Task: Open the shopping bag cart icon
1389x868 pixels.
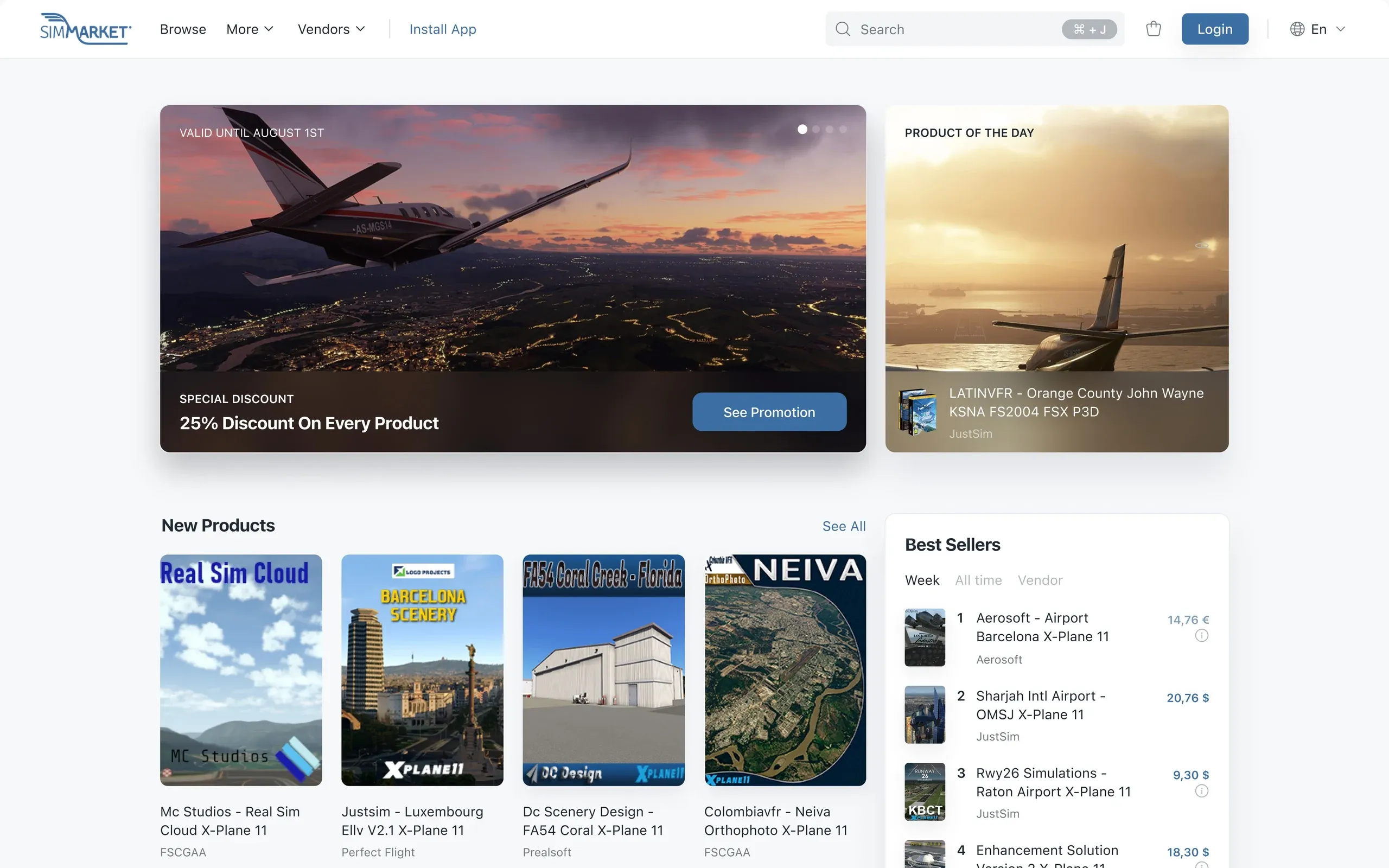Action: [1153, 29]
